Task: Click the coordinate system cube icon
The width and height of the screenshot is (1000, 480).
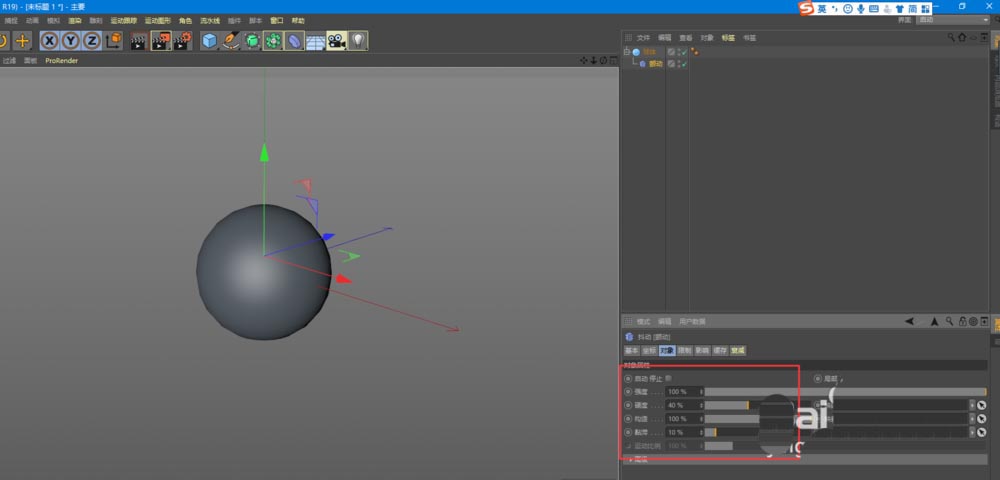Action: point(113,41)
